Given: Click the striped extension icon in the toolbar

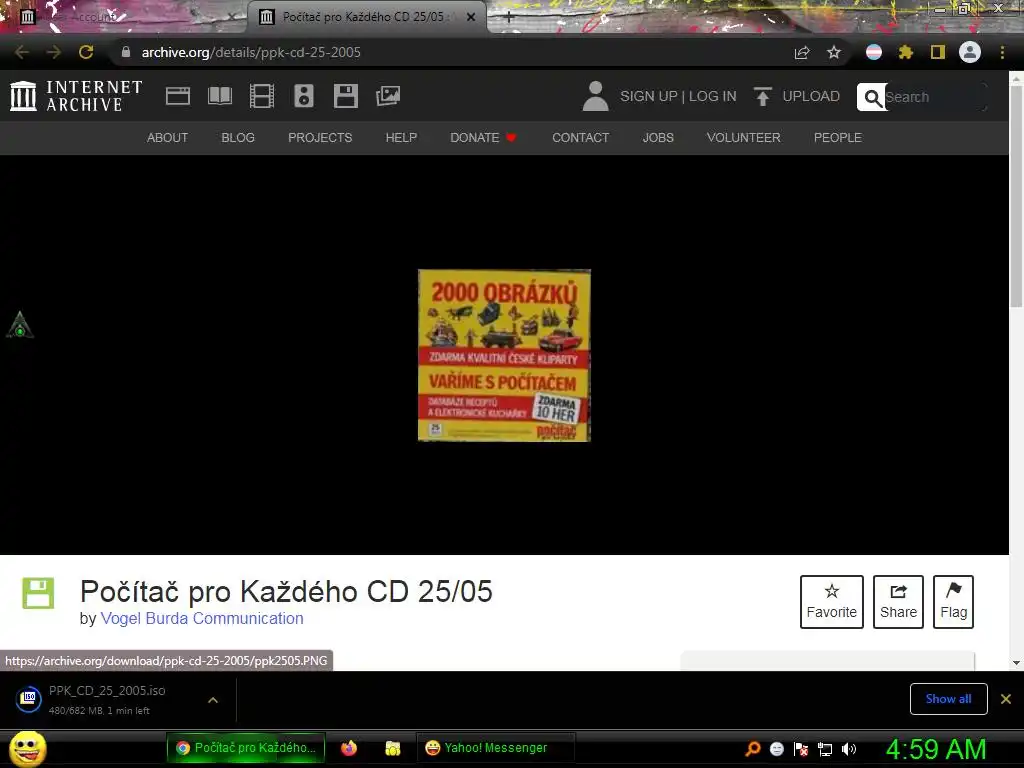Looking at the screenshot, I should click(x=874, y=52).
